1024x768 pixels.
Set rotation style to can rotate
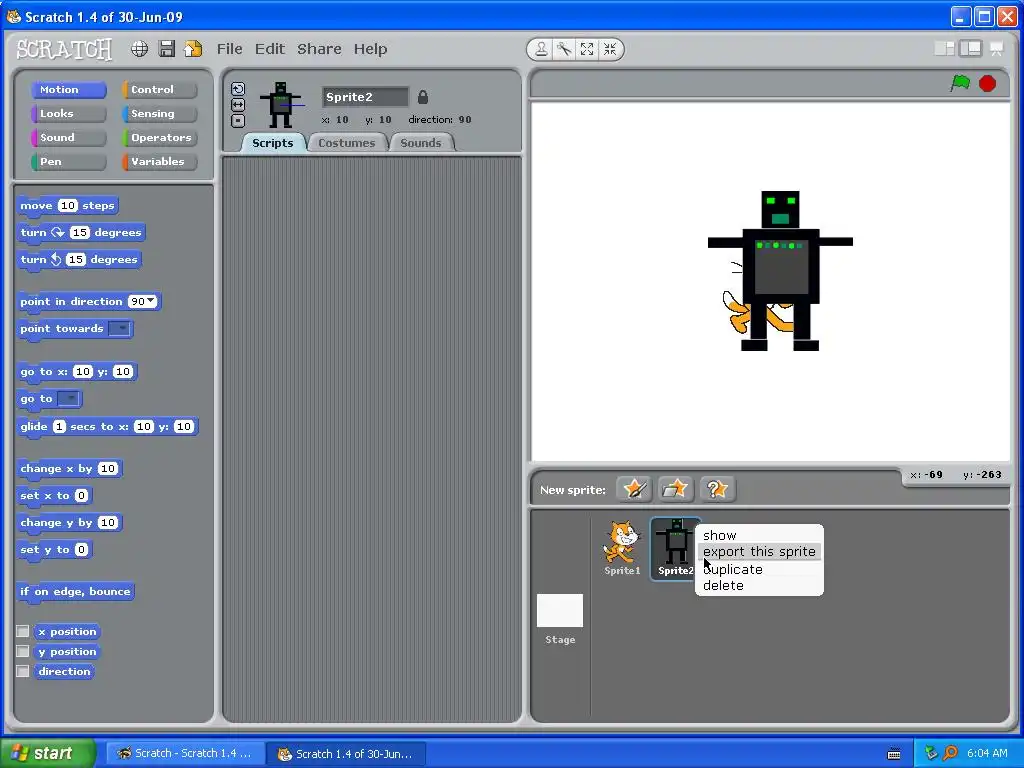point(238,89)
